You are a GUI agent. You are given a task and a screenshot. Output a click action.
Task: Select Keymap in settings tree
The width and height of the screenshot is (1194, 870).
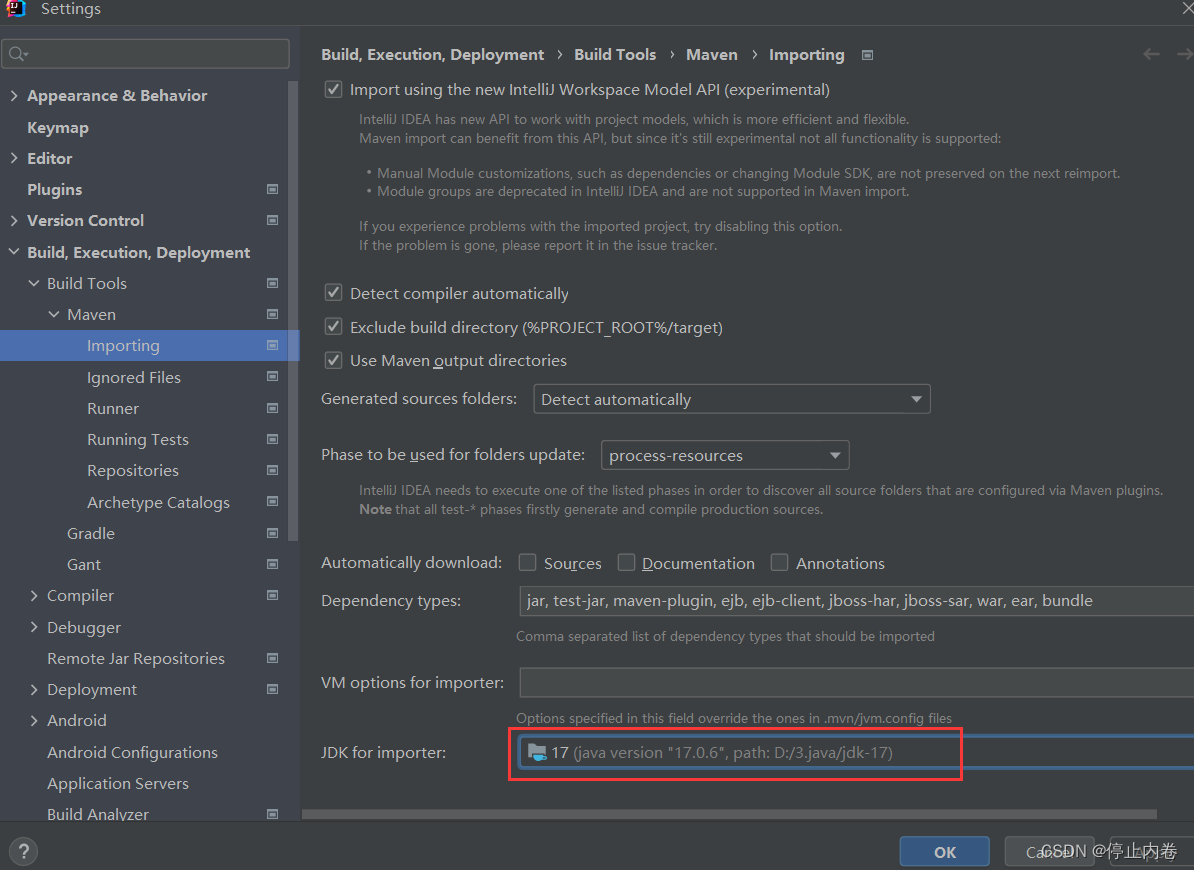(58, 127)
